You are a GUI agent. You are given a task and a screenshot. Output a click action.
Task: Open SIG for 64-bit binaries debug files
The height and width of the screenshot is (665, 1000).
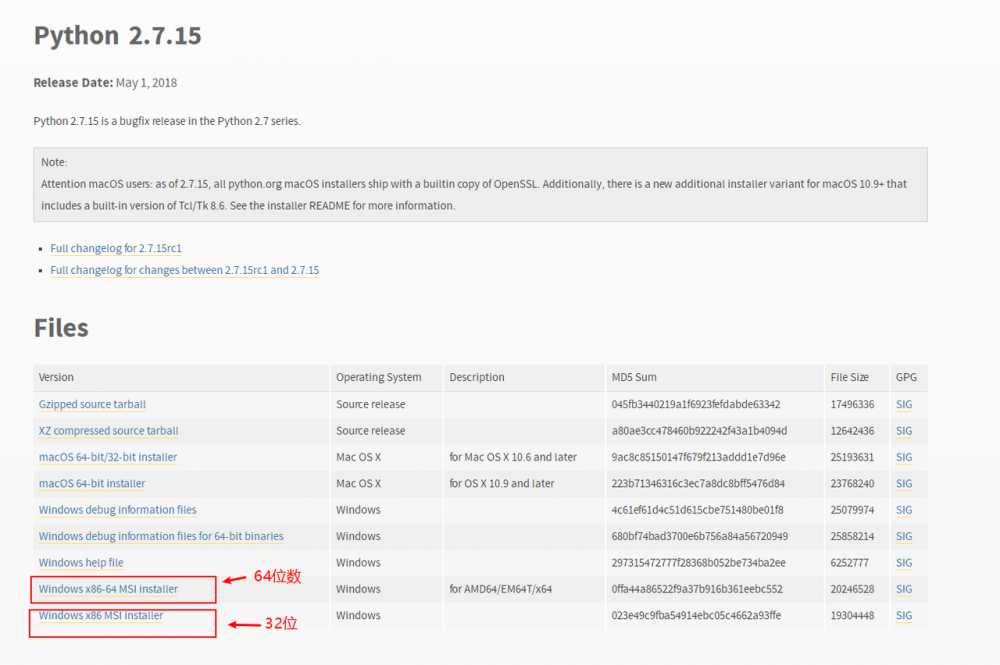coord(904,536)
